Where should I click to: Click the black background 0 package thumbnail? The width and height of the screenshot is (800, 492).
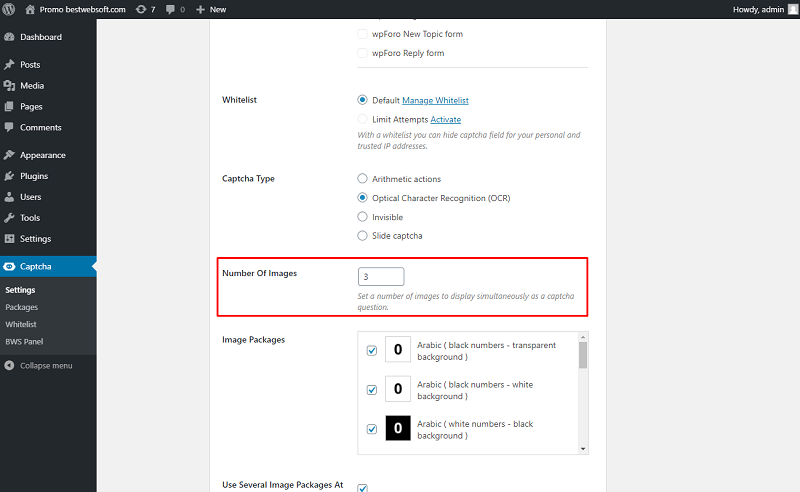(x=398, y=428)
